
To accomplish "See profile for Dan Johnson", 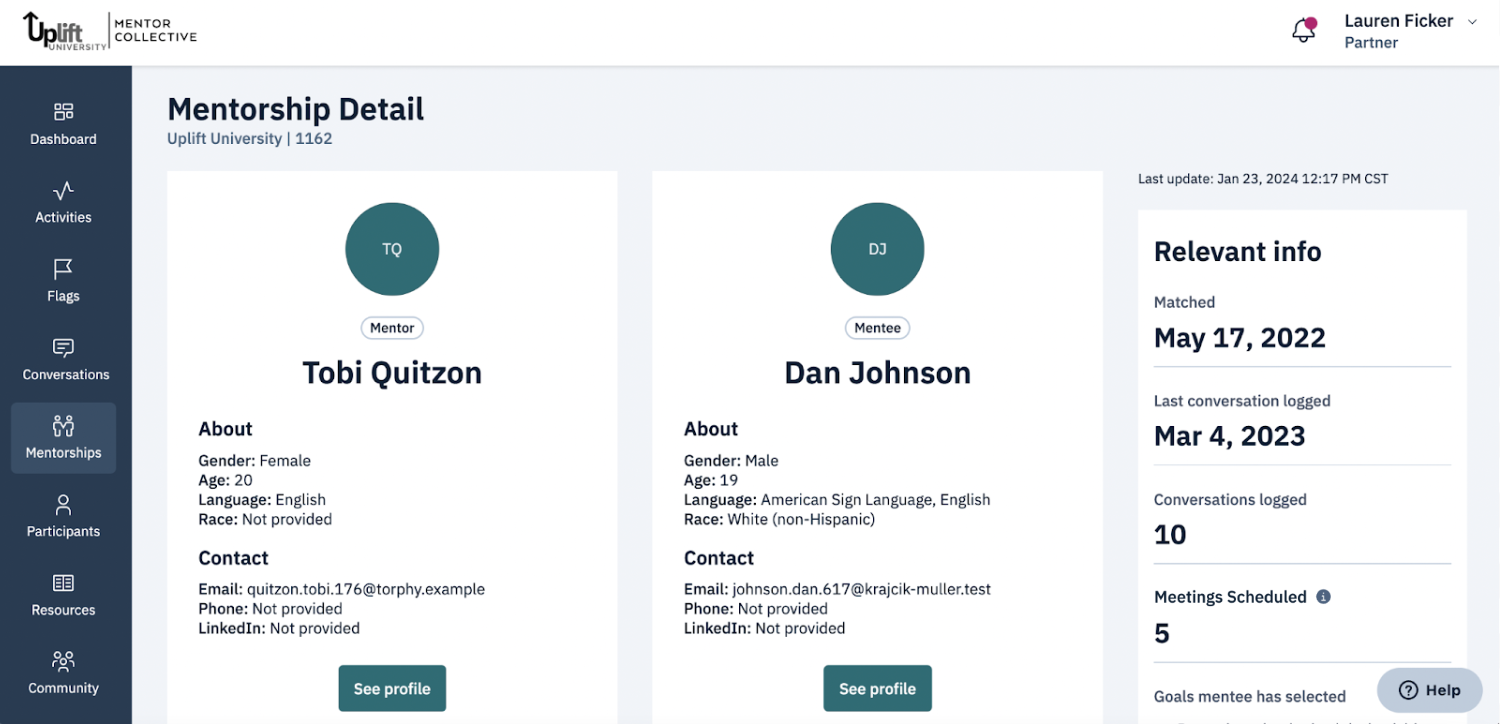I will [877, 688].
